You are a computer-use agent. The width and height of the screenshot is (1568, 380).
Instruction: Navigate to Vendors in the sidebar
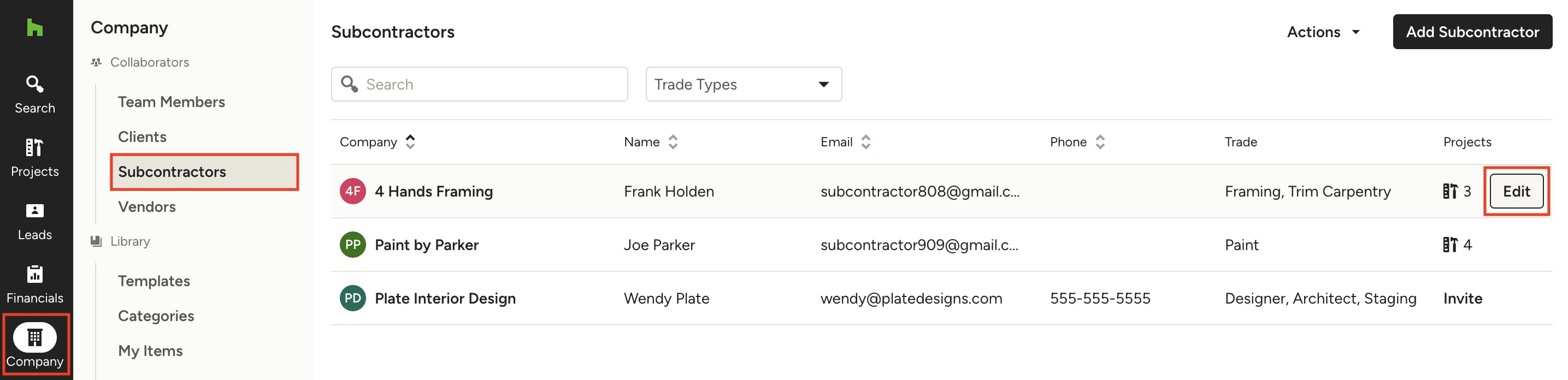(x=147, y=207)
